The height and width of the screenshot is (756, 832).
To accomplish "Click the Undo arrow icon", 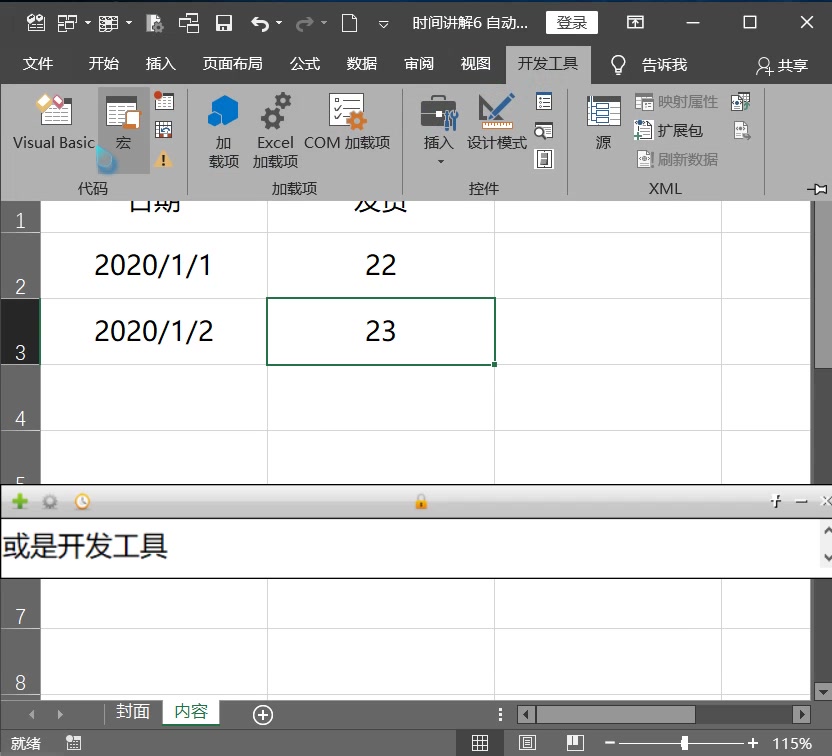I will [x=259, y=22].
